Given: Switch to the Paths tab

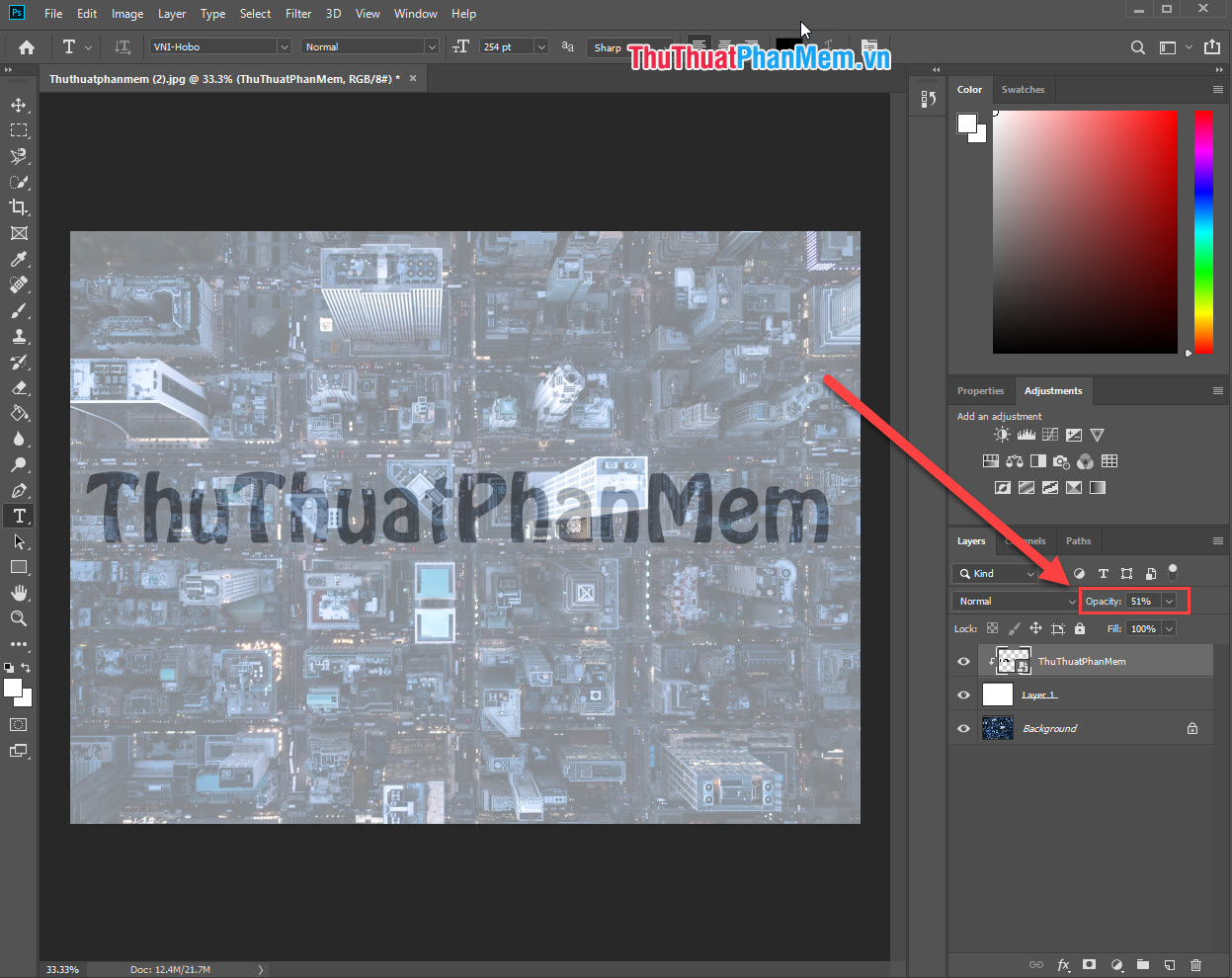Looking at the screenshot, I should 1078,540.
